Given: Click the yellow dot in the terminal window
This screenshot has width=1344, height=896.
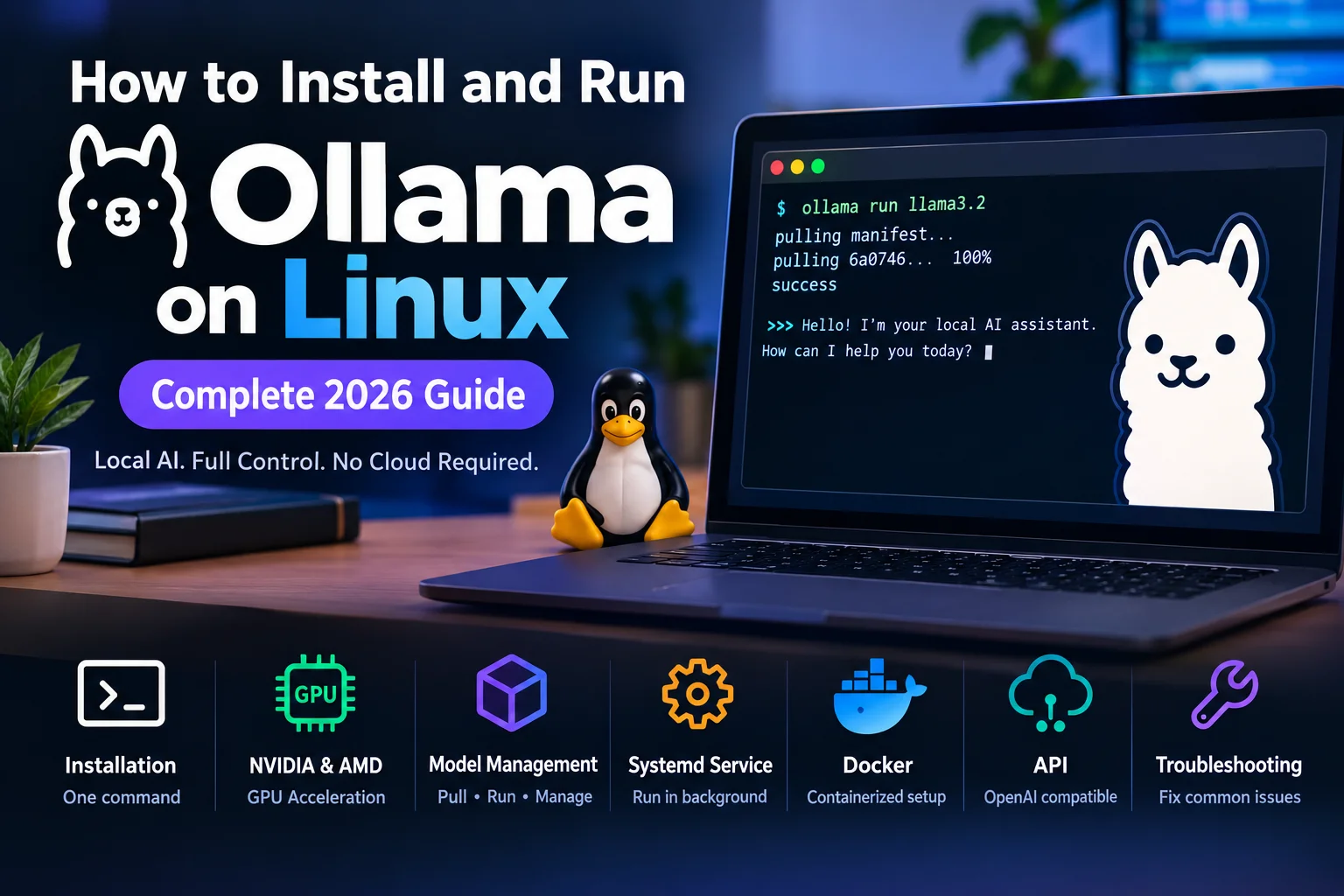Looking at the screenshot, I should pyautogui.click(x=797, y=167).
